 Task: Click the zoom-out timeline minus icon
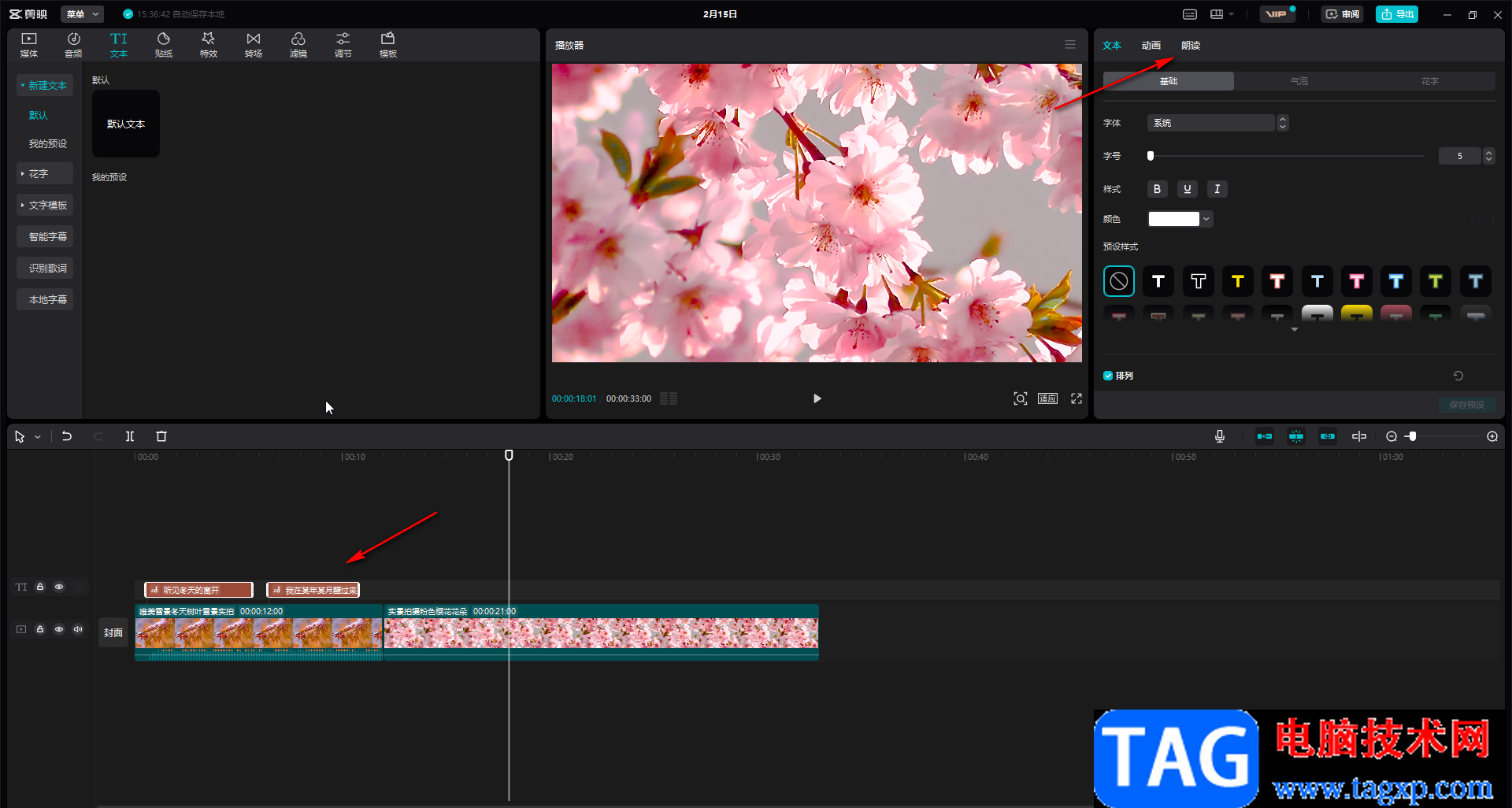click(x=1392, y=436)
